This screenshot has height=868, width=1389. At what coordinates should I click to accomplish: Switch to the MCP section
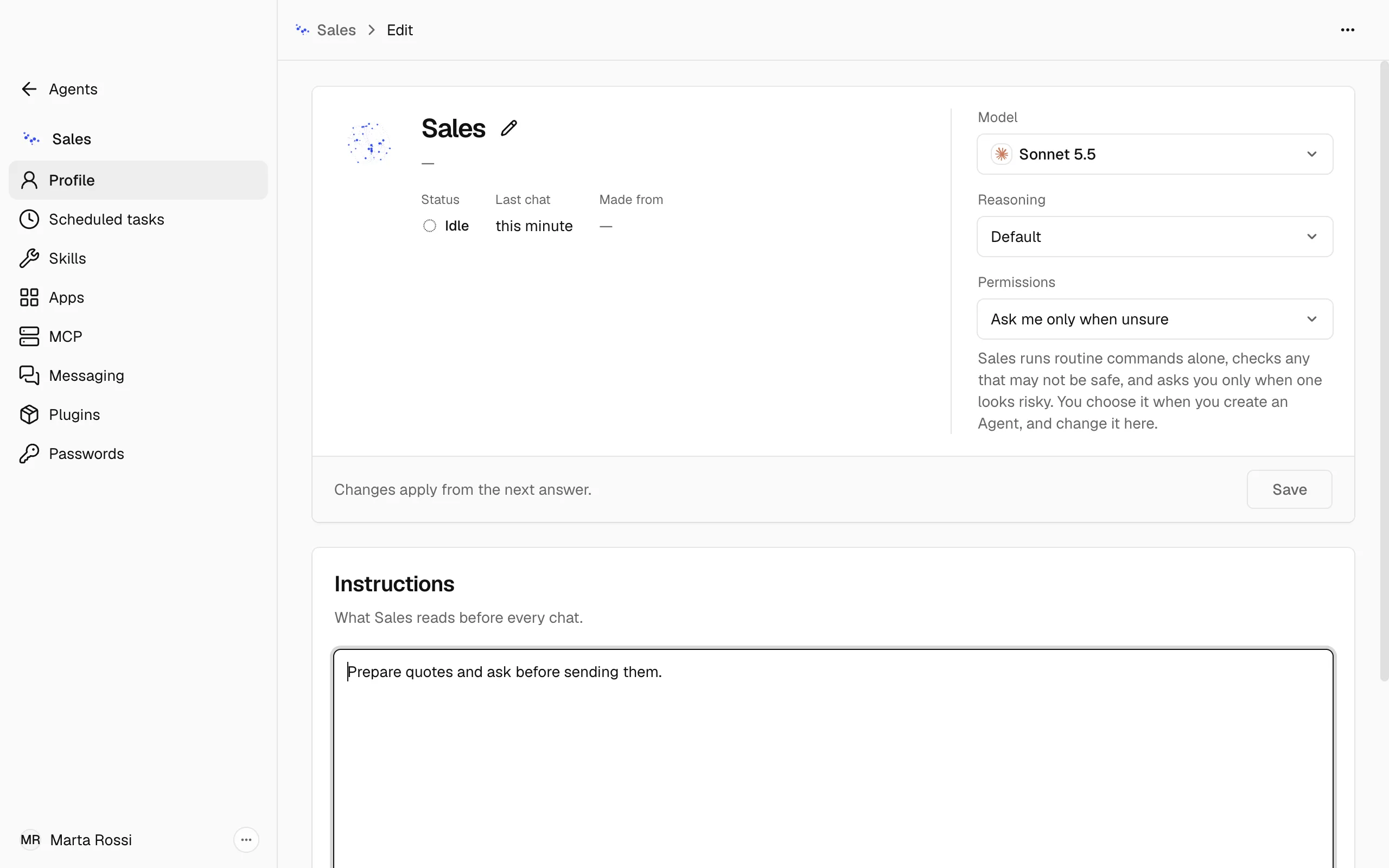138,336
